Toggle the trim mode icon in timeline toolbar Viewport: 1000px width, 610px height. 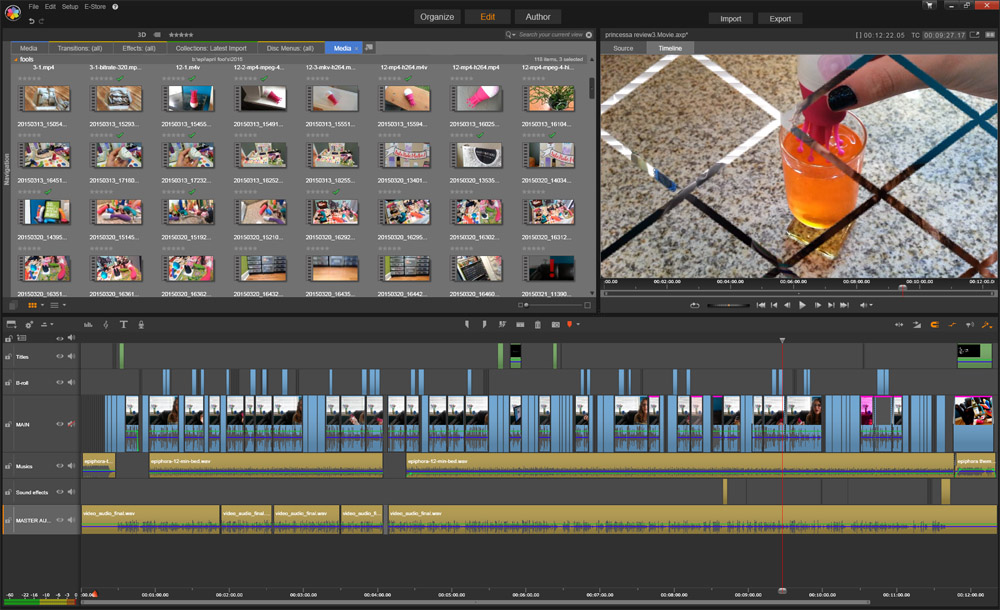tap(899, 325)
